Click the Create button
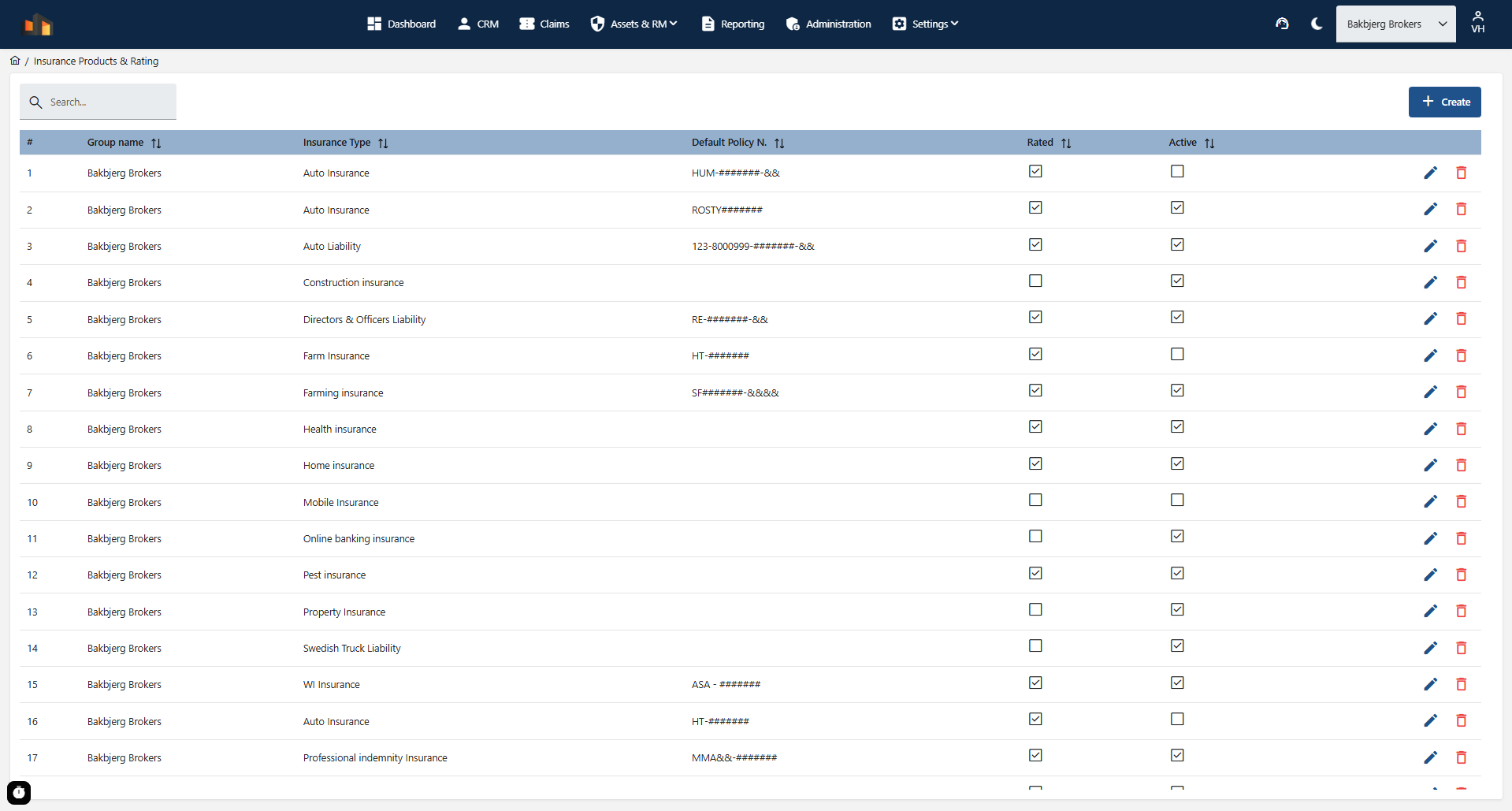1512x811 pixels. 1444,102
